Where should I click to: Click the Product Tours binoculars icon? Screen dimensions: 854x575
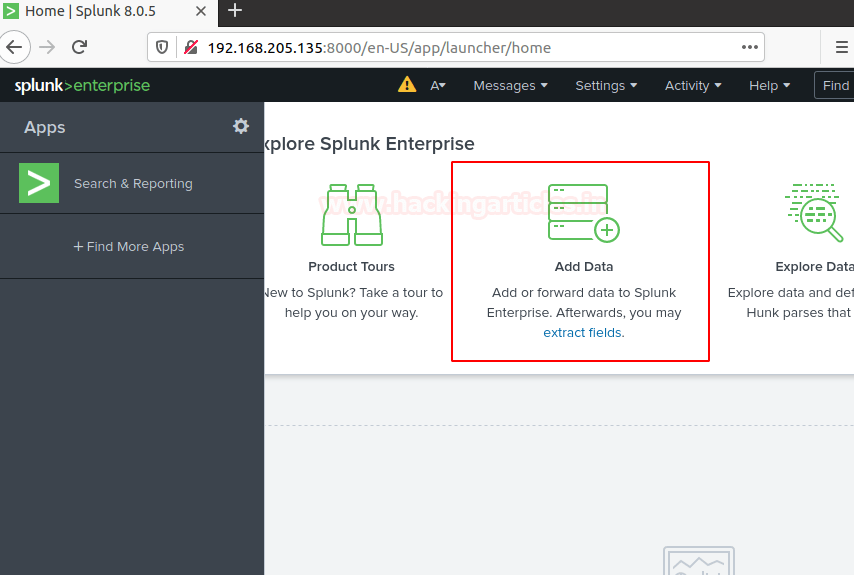point(351,214)
